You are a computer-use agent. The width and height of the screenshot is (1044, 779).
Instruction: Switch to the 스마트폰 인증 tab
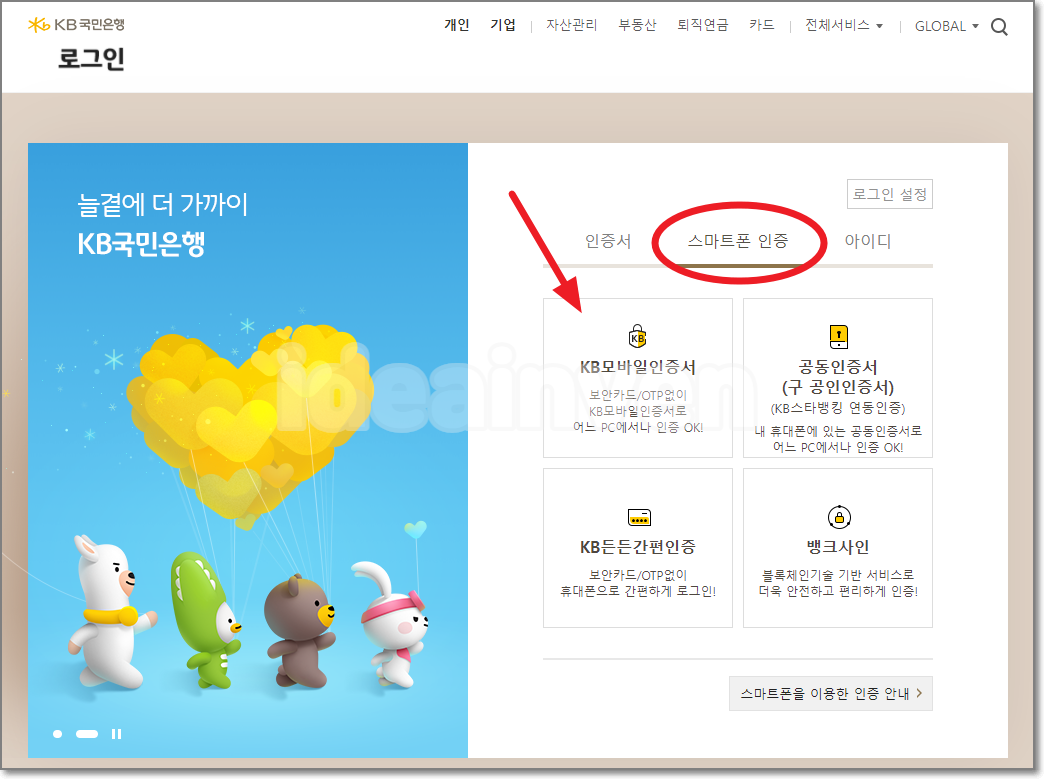(738, 241)
